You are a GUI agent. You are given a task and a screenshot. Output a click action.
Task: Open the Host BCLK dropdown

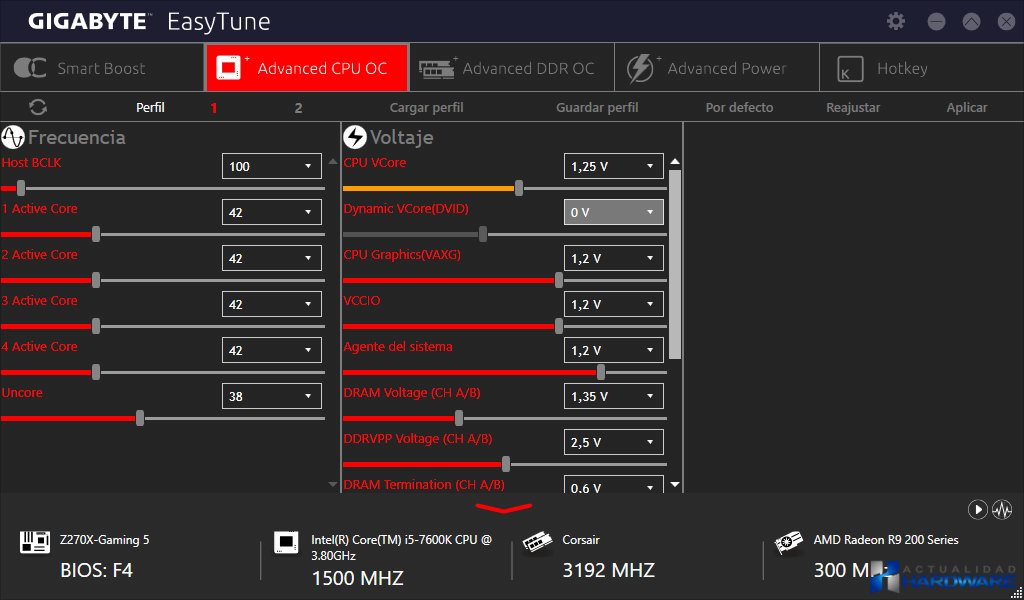click(272, 166)
